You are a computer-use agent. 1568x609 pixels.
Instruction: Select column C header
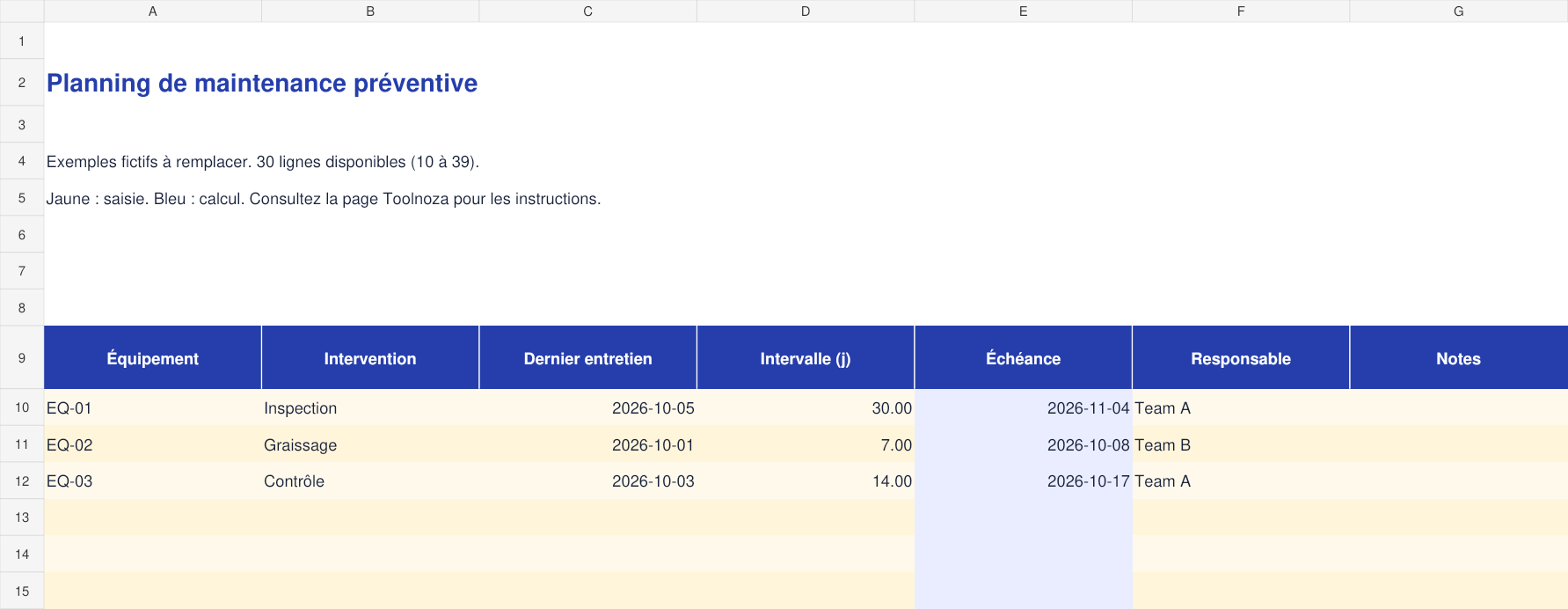[x=587, y=11]
